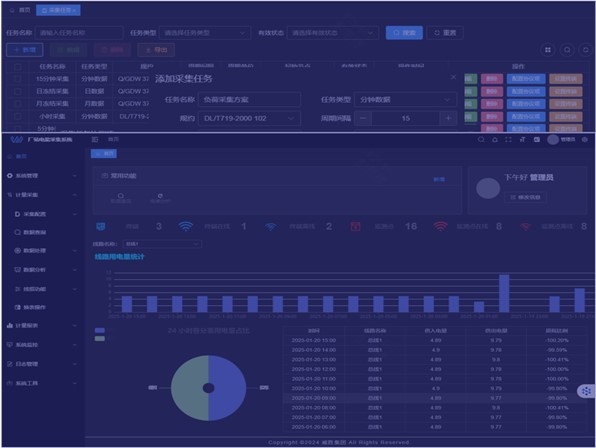
Task: Open the 任务类型 filter dropdown
Action: pos(205,33)
